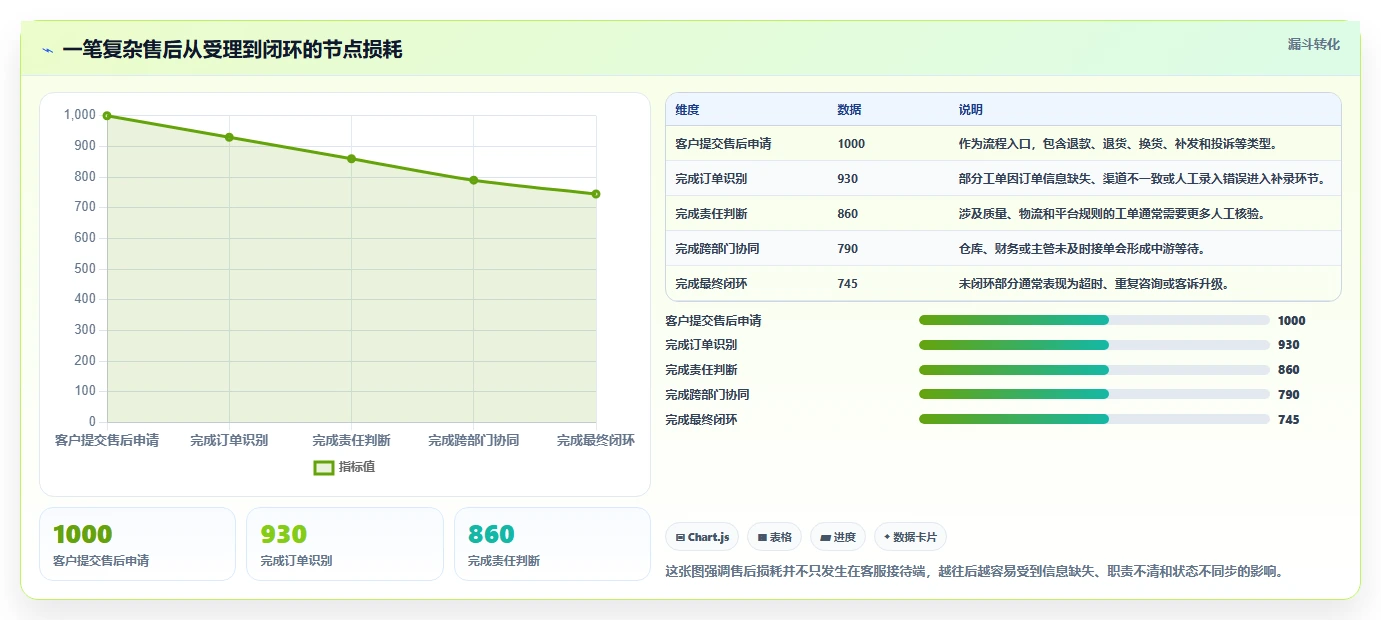The height and width of the screenshot is (620, 1381).
Task: Click the 表格 chip
Action: (x=775, y=537)
